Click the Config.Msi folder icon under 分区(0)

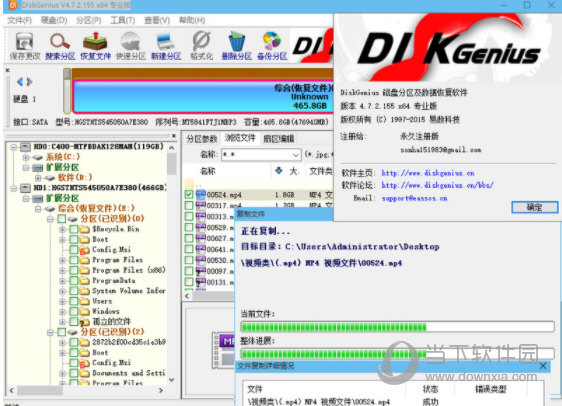click(x=85, y=250)
